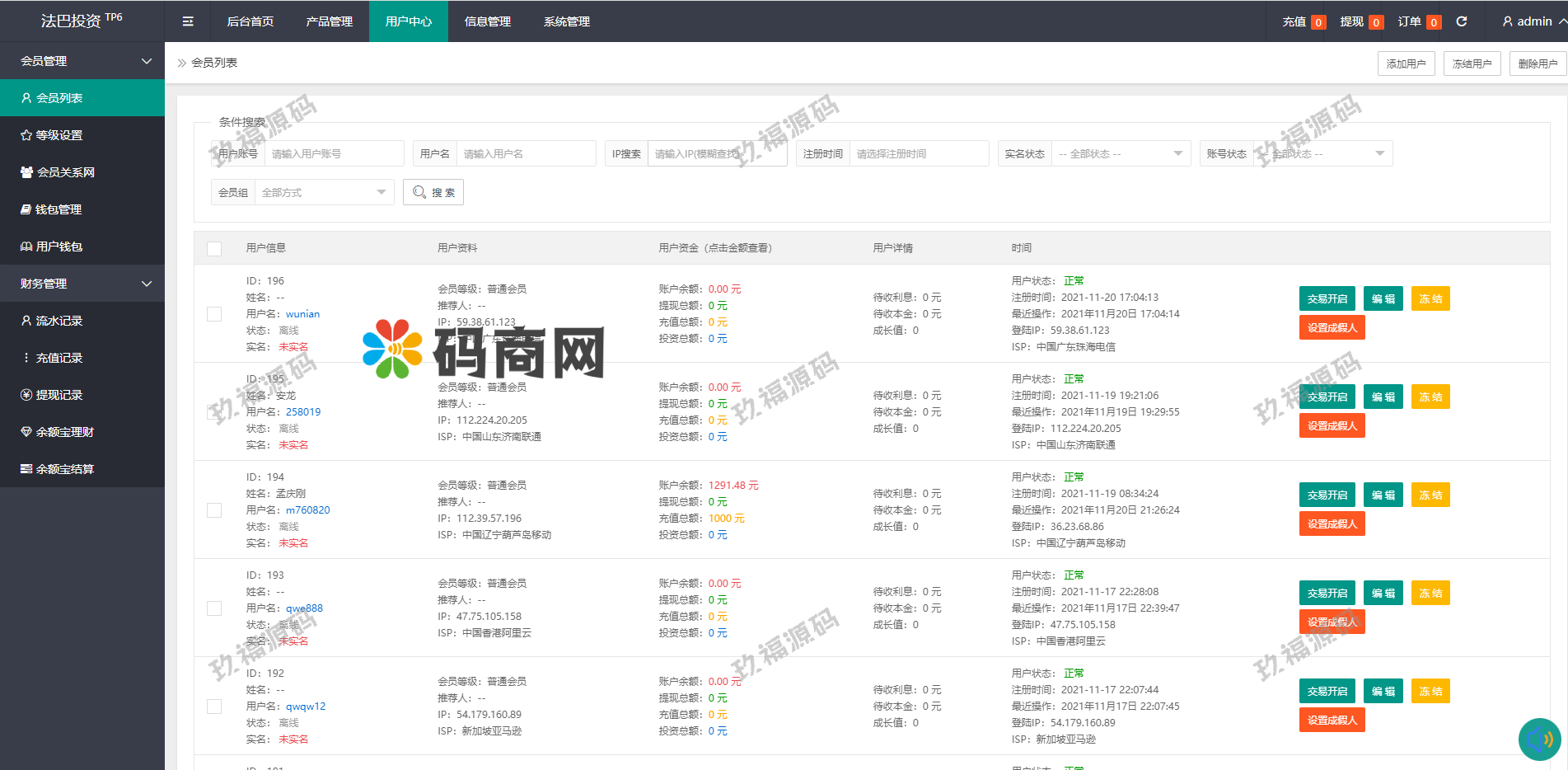The image size is (1568, 770).
Task: Click 冻结 button for user ID 196
Action: coord(1430,299)
